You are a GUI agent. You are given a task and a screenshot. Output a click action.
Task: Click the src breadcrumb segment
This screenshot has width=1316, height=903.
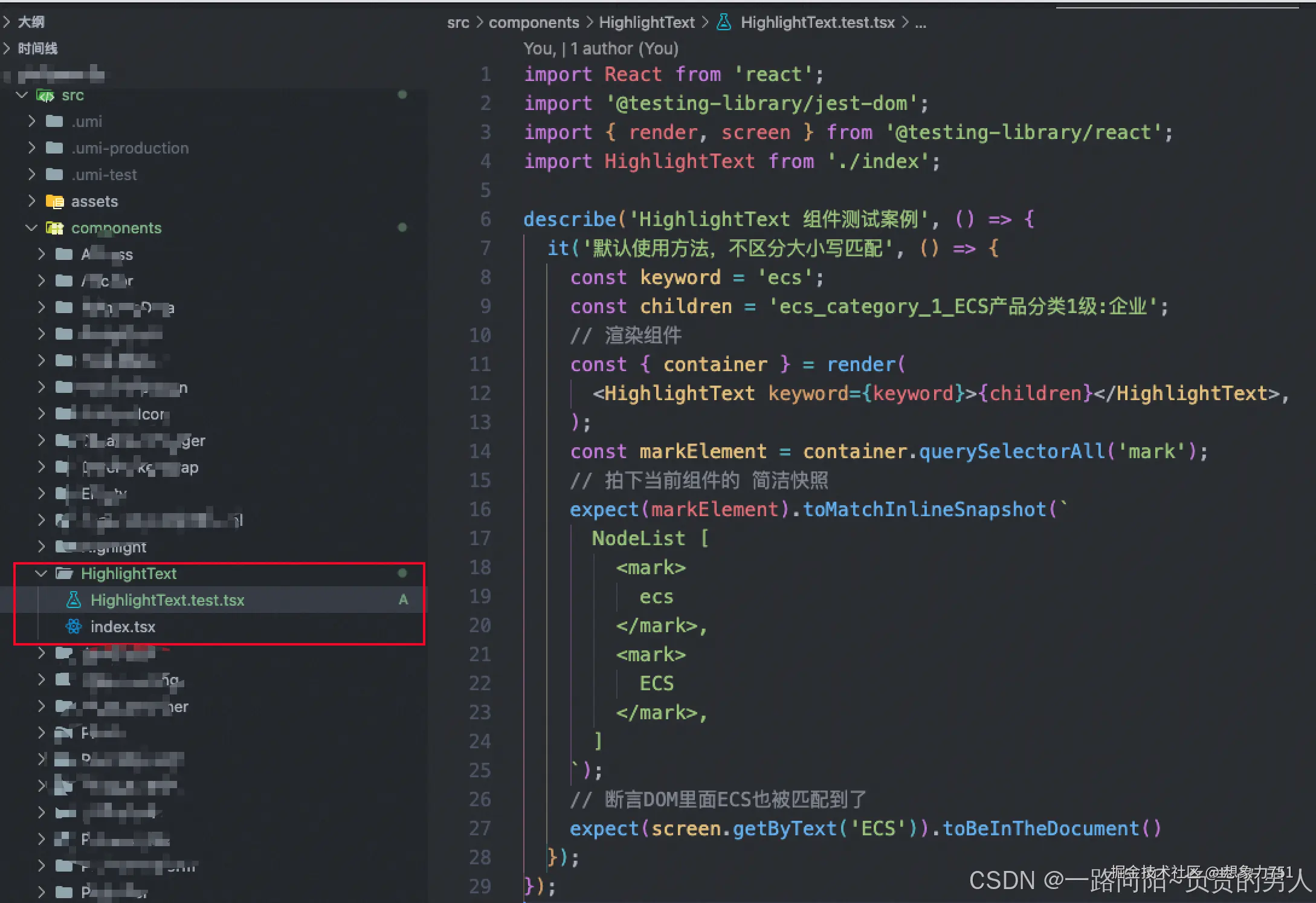458,22
